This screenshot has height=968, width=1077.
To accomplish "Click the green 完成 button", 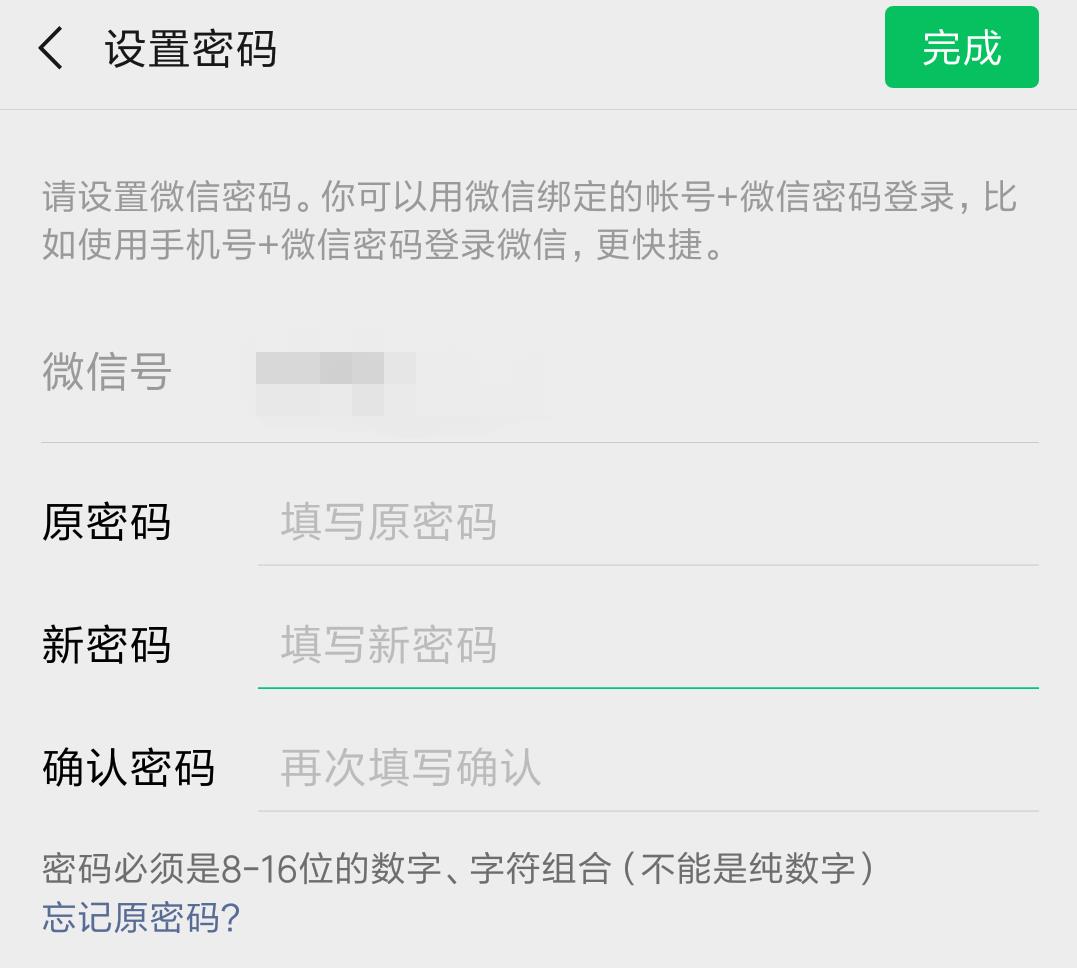I will click(961, 47).
